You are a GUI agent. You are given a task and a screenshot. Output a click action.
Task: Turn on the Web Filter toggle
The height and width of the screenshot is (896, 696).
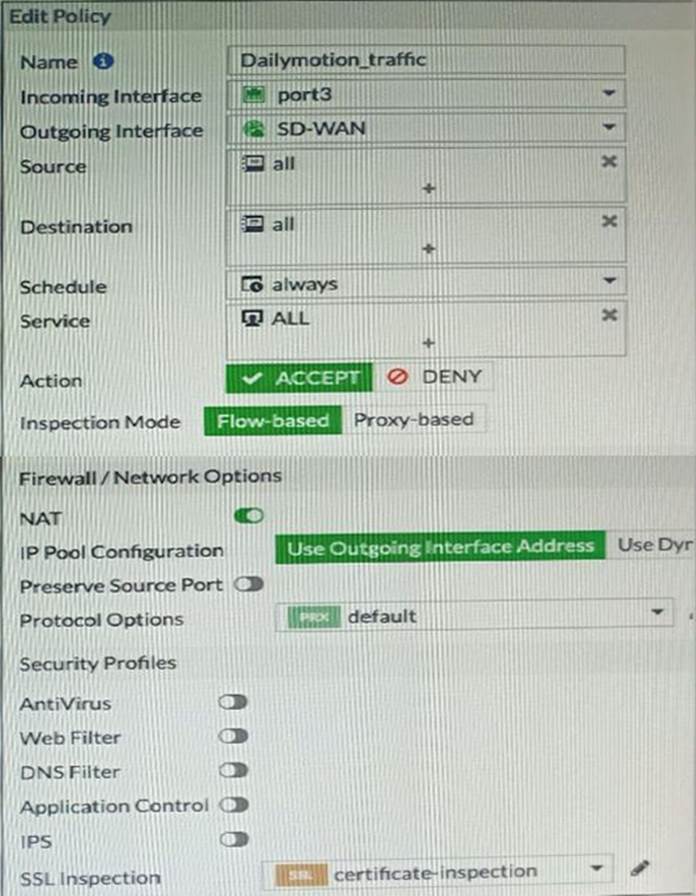(x=233, y=736)
